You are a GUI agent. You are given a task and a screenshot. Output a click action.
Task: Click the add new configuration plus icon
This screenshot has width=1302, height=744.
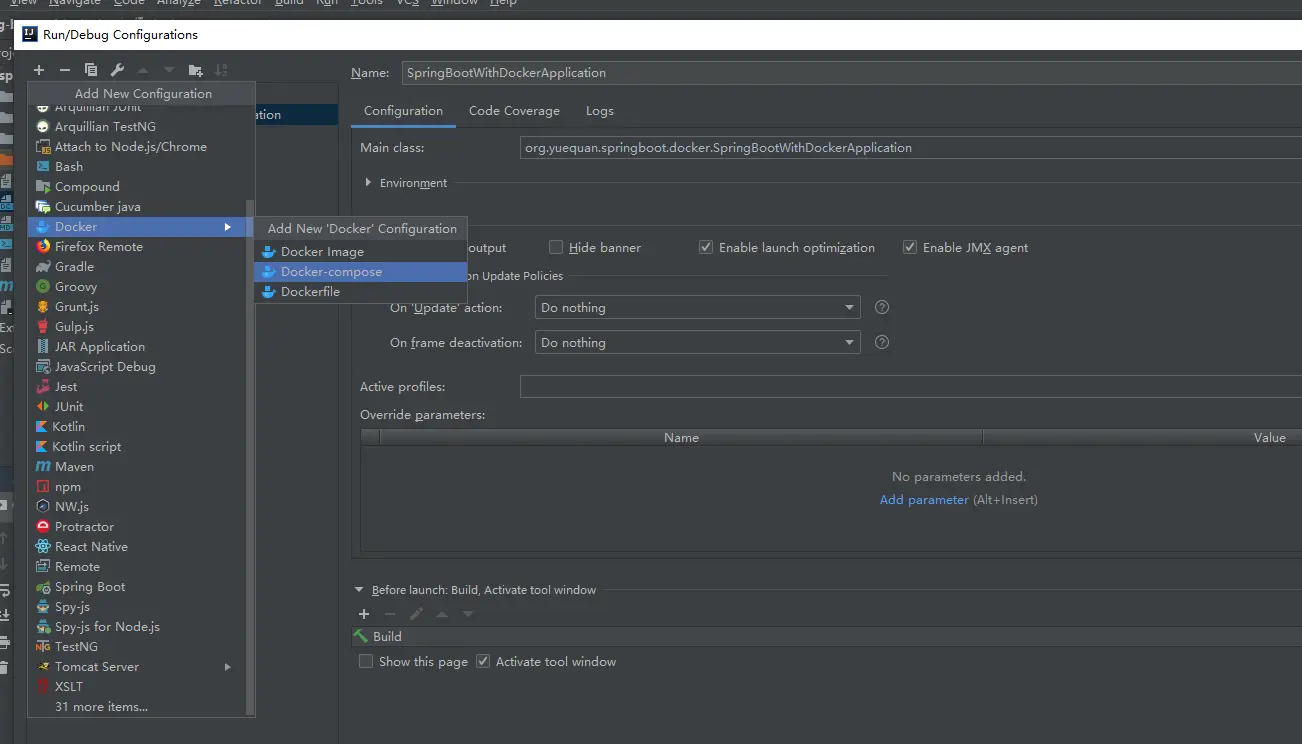39,70
